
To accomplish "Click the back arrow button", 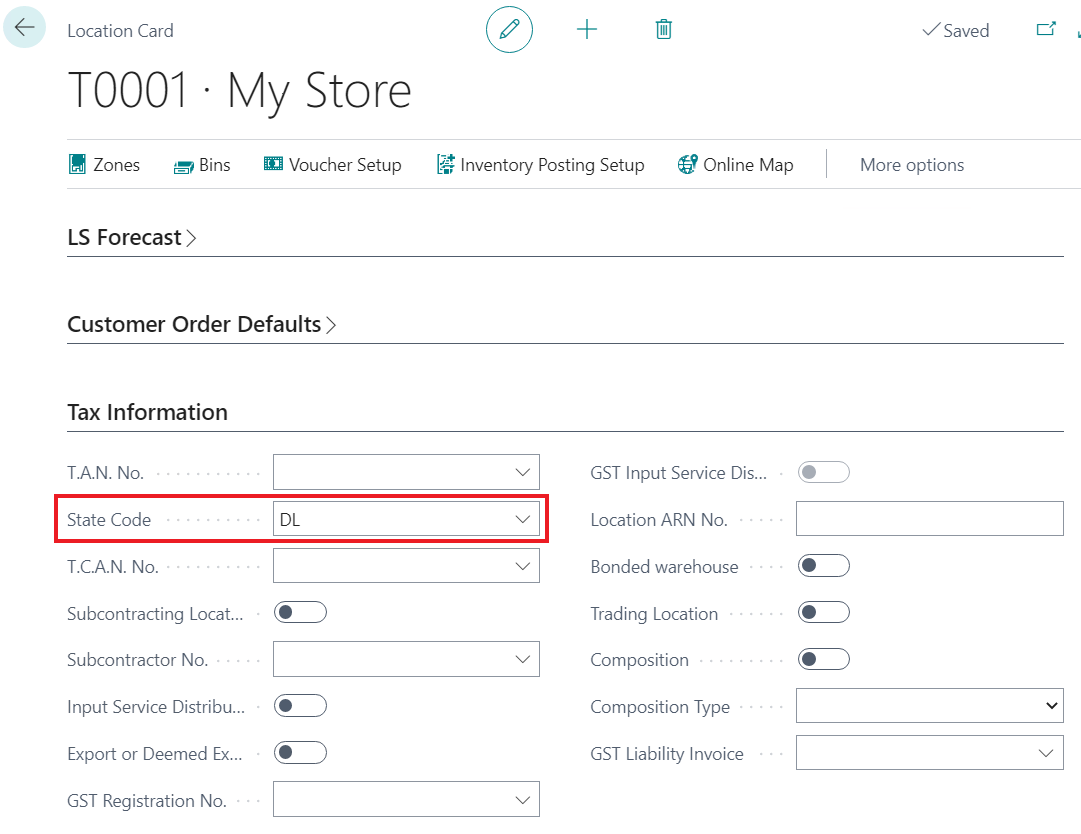I will 24,28.
